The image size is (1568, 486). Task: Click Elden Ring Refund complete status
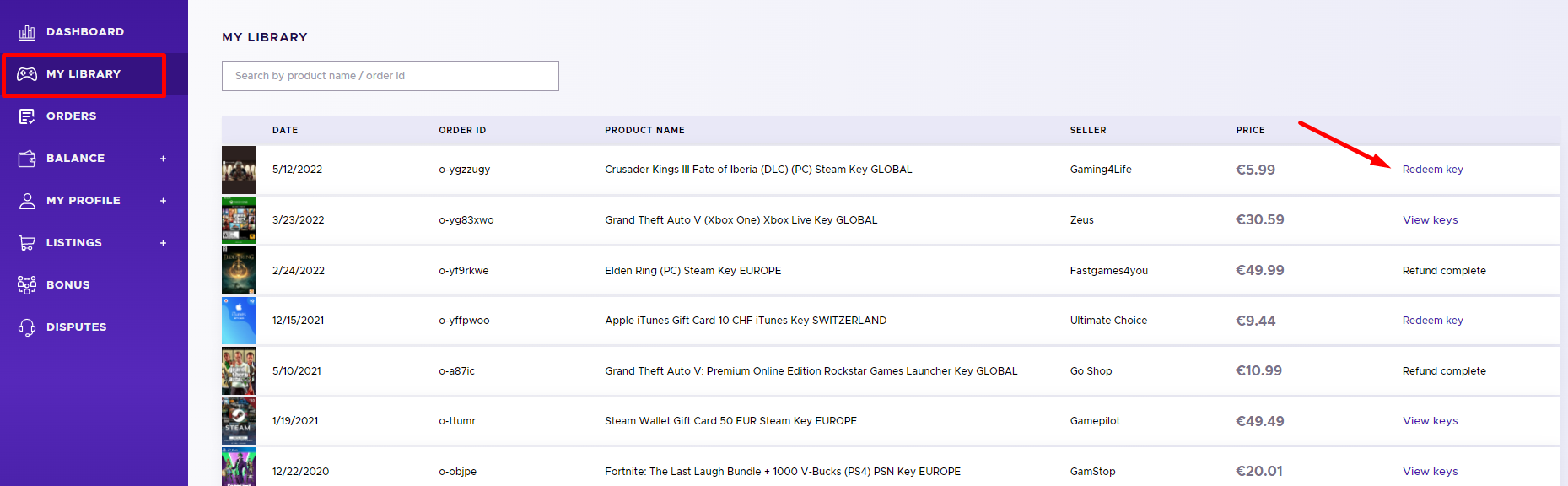point(1444,271)
